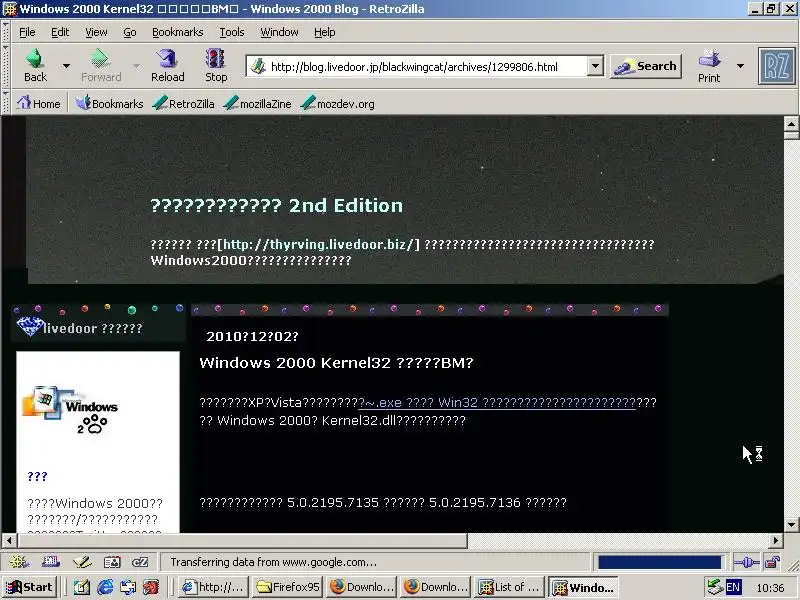Click the 2010?12?02? post date text
800x600 pixels.
tap(252, 337)
